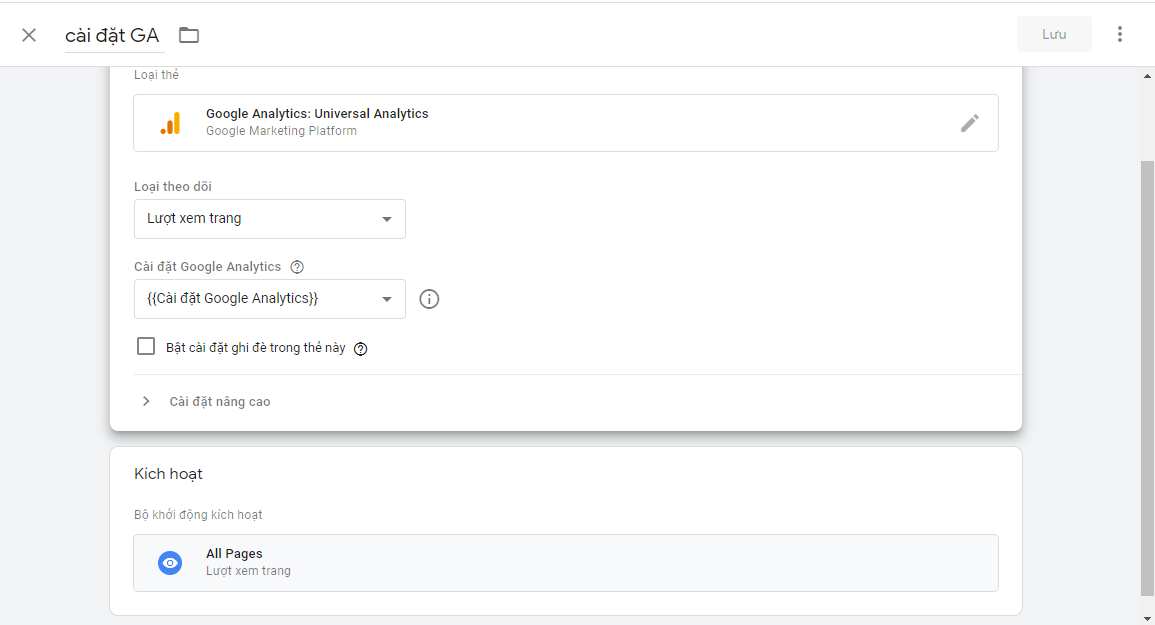Enable the Bật cài đặt ghi đè checkbox
Screen dimensions: 1155x625
click(x=146, y=346)
